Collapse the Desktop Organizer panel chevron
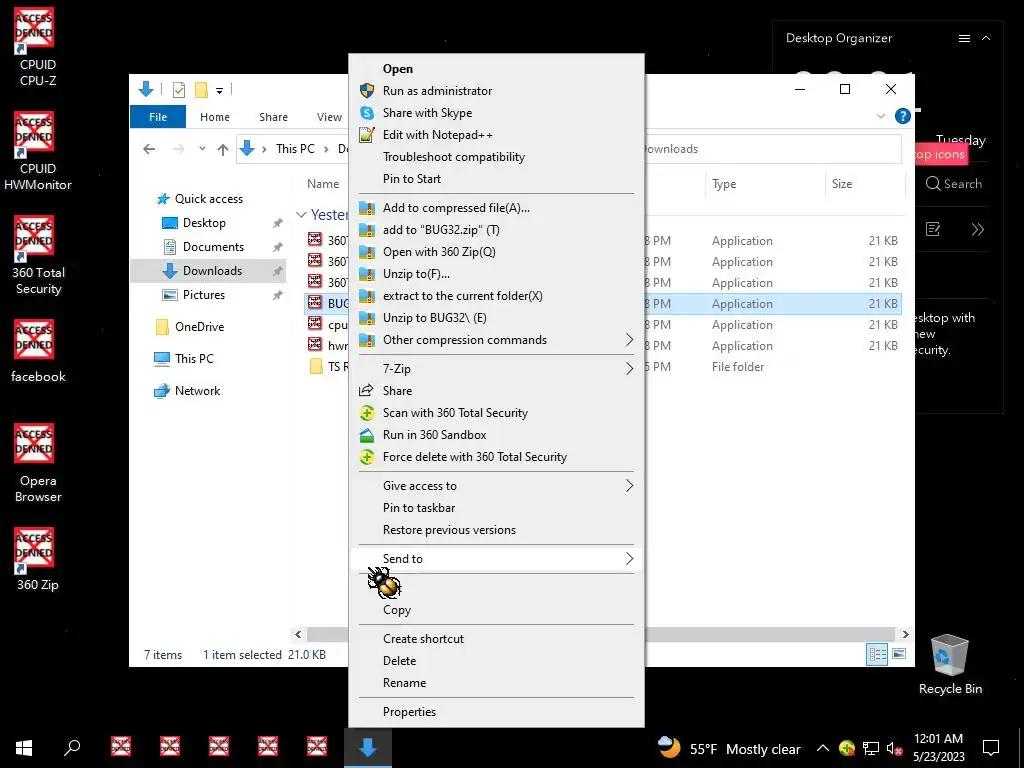Viewport: 1024px width, 768px height. (x=986, y=39)
